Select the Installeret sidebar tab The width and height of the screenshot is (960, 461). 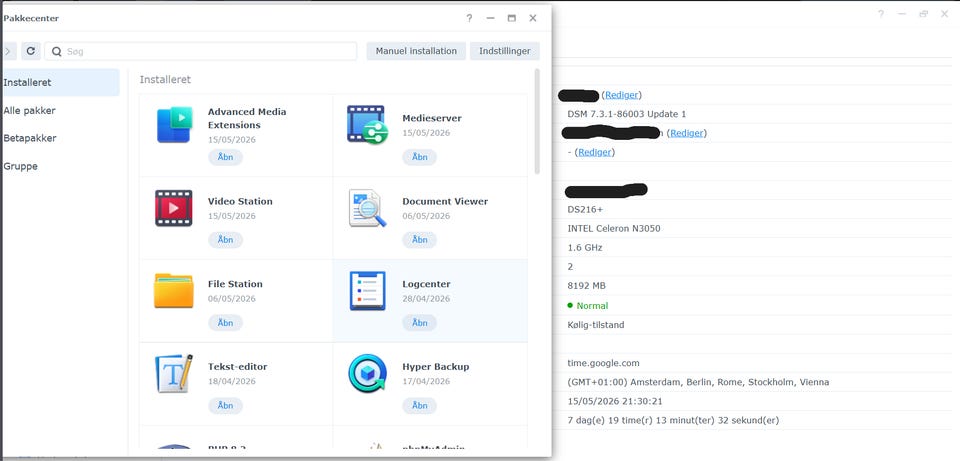[61, 83]
